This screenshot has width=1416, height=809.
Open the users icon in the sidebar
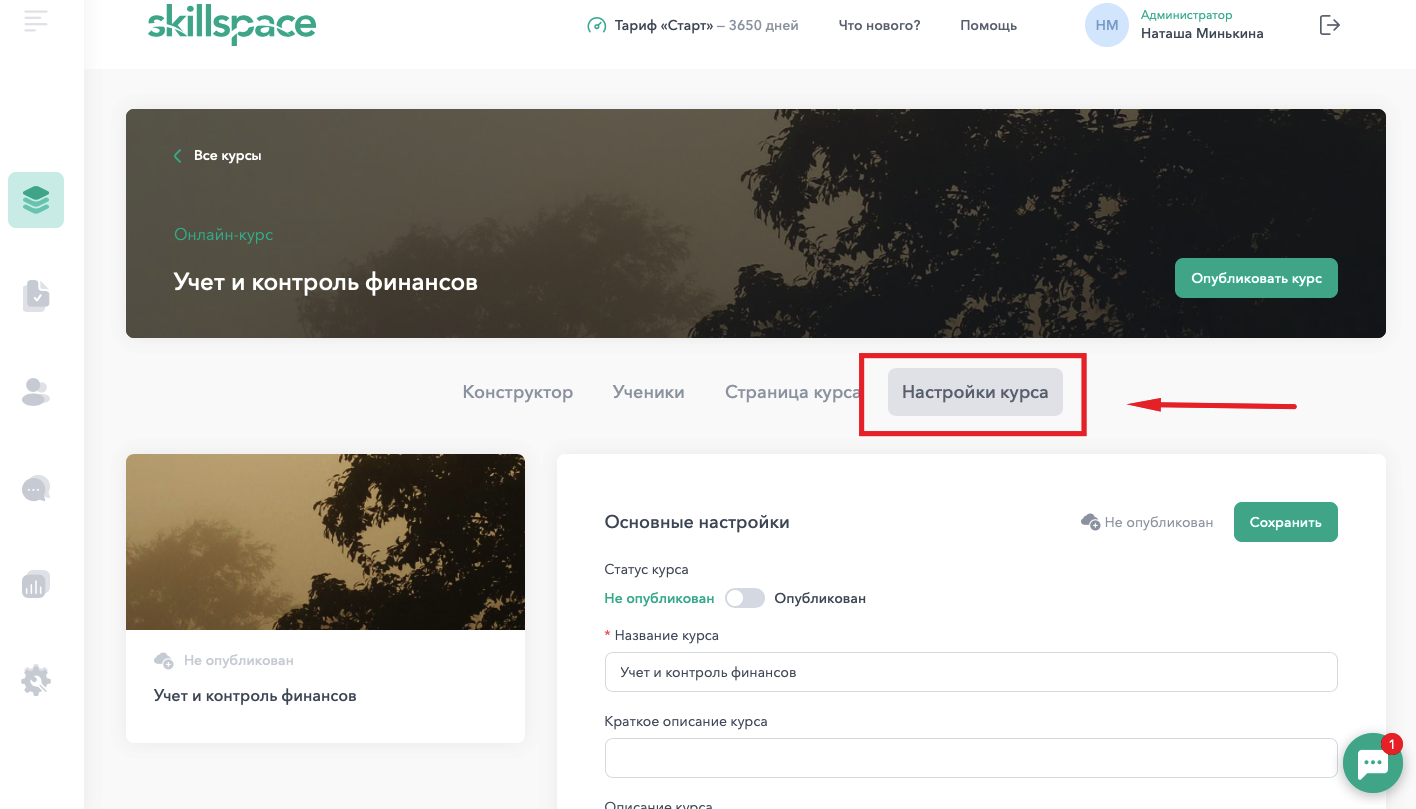(x=36, y=392)
